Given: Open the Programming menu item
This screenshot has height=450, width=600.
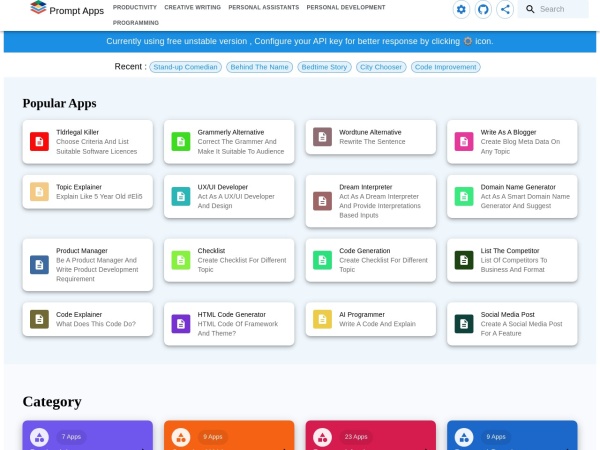Looking at the screenshot, I should (137, 21).
